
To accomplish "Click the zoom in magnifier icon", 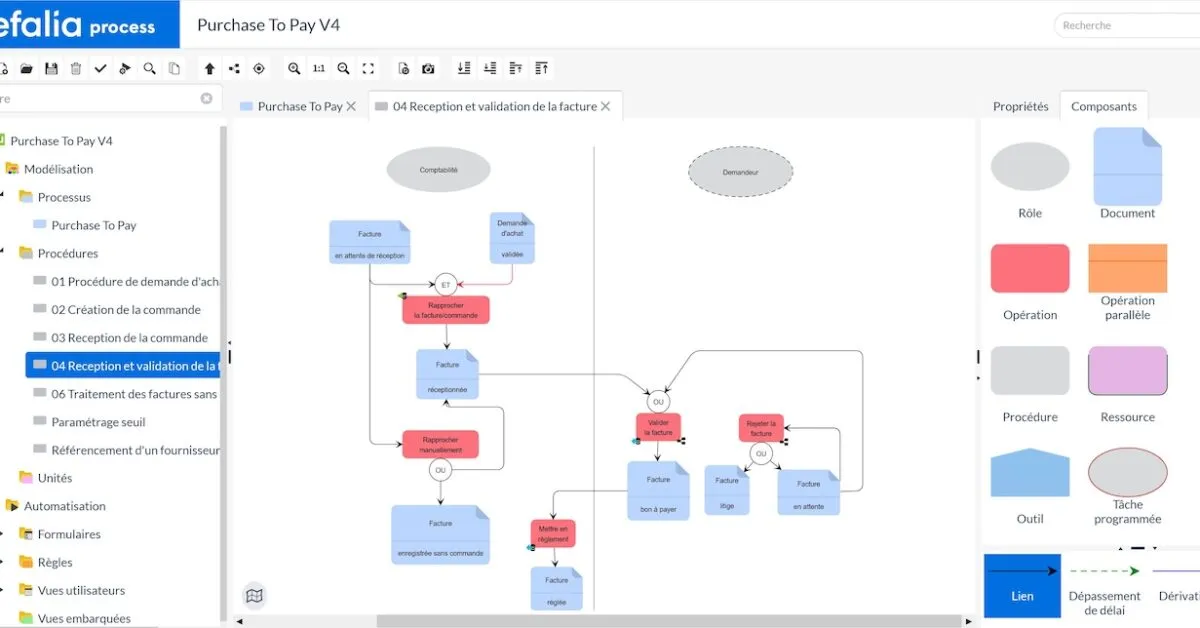I will pos(294,69).
